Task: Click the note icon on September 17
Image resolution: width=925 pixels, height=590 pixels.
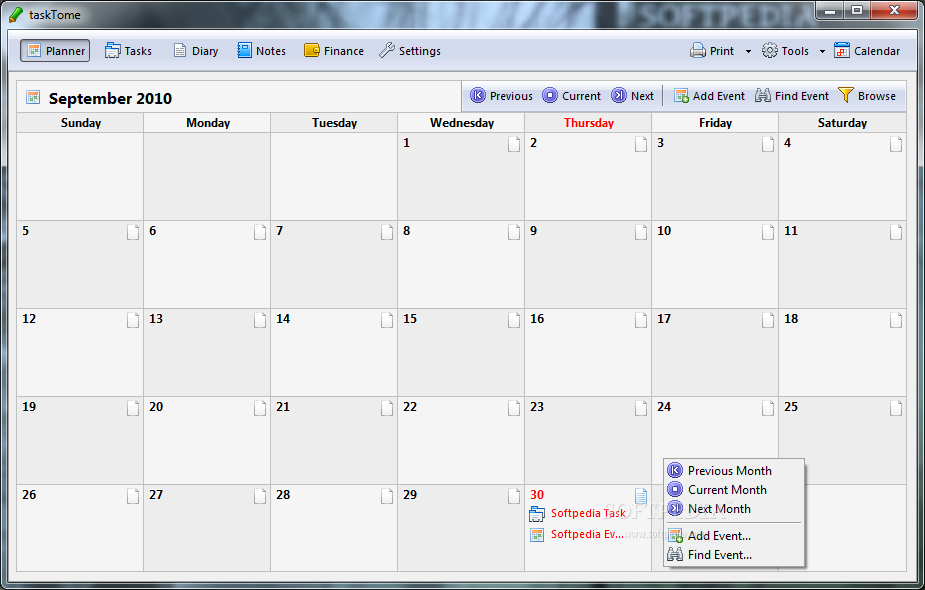Action: [x=767, y=320]
